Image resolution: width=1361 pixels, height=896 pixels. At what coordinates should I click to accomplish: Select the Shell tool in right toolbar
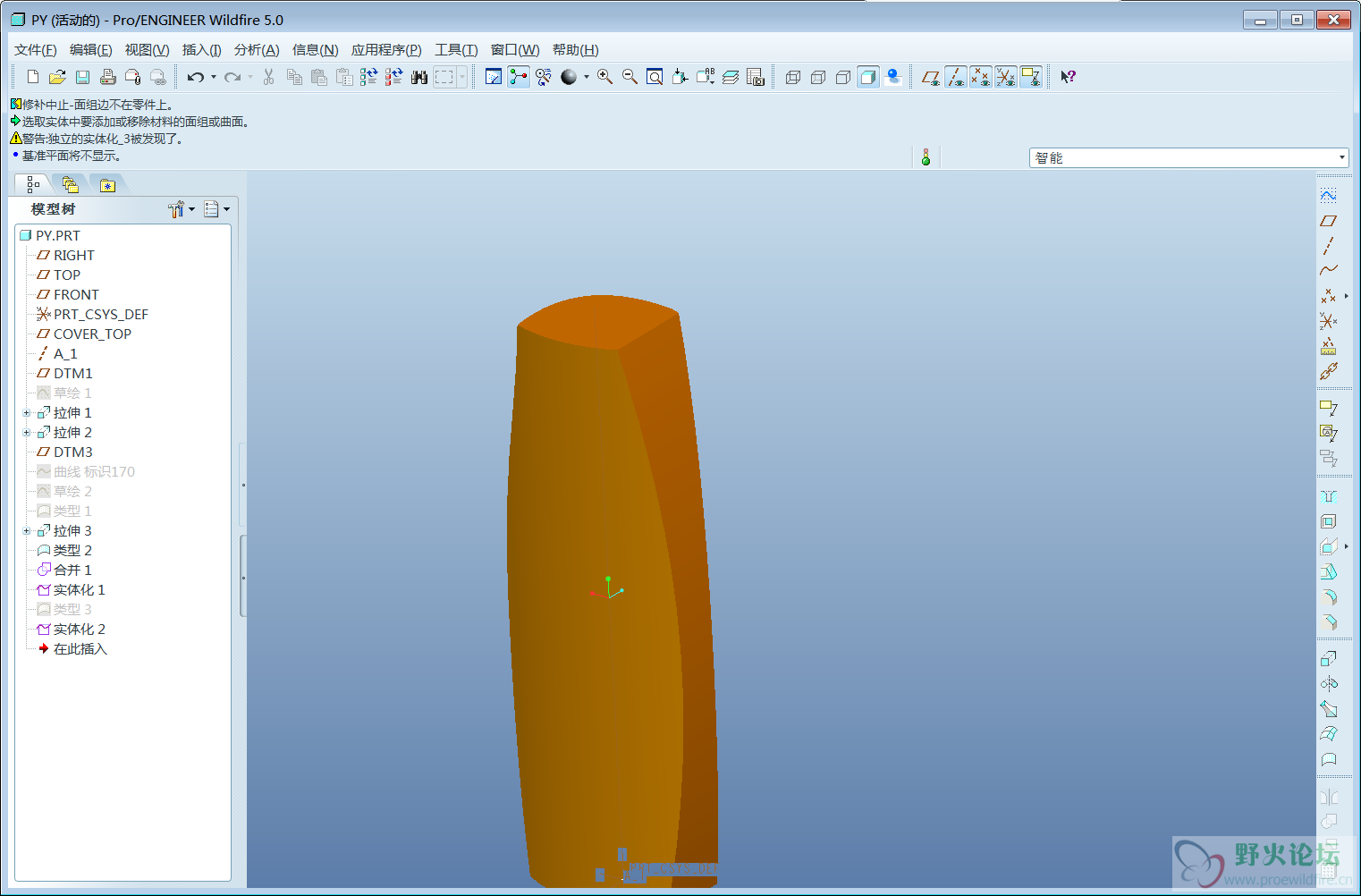pyautogui.click(x=1329, y=521)
